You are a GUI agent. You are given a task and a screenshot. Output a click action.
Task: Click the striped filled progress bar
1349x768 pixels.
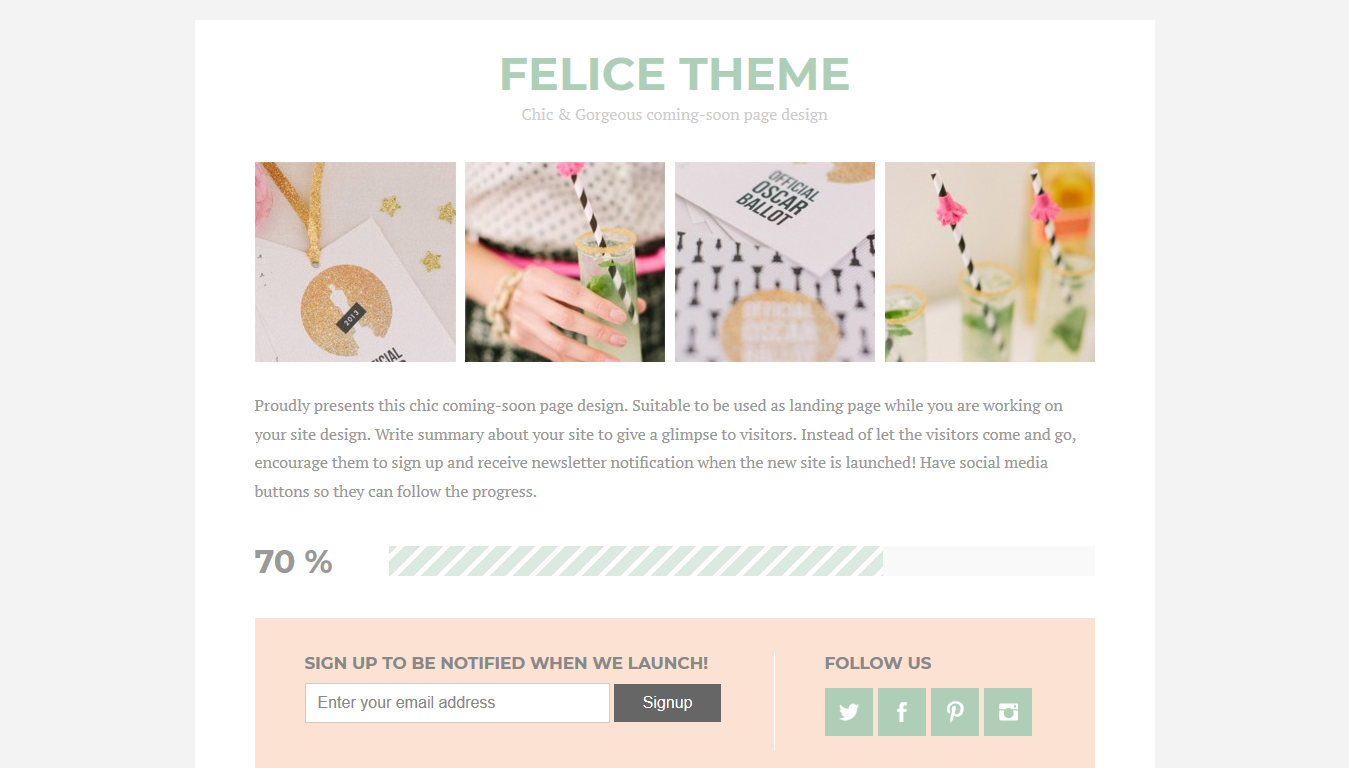coord(636,561)
